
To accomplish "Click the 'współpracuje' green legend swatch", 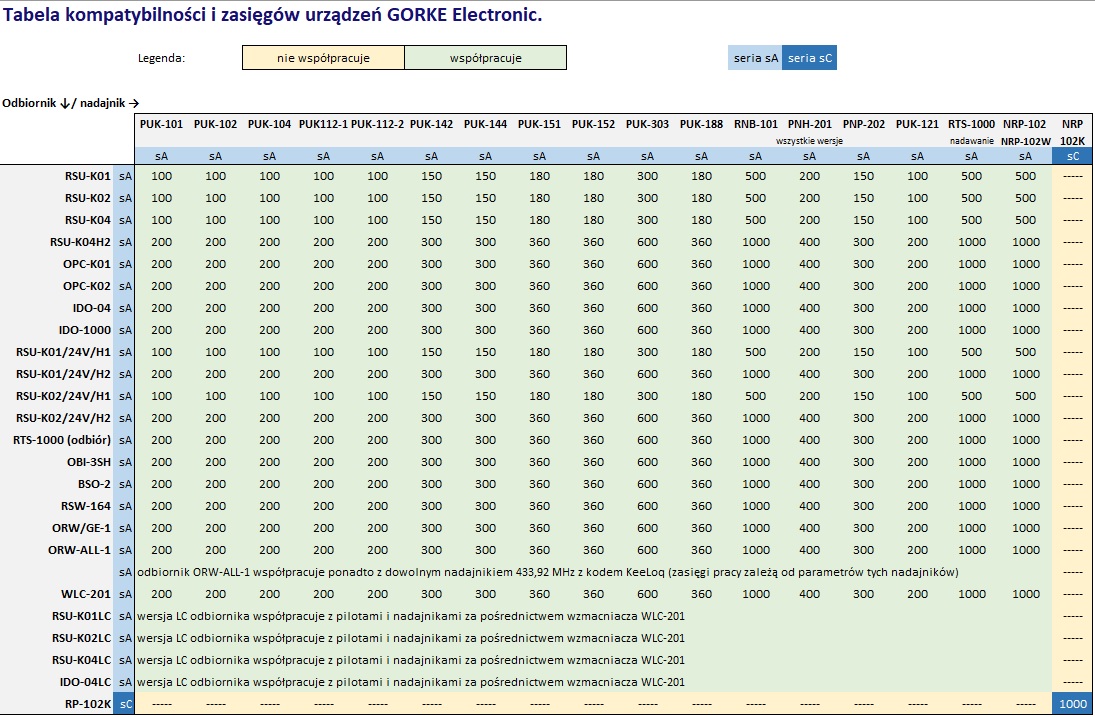I will (x=485, y=58).
